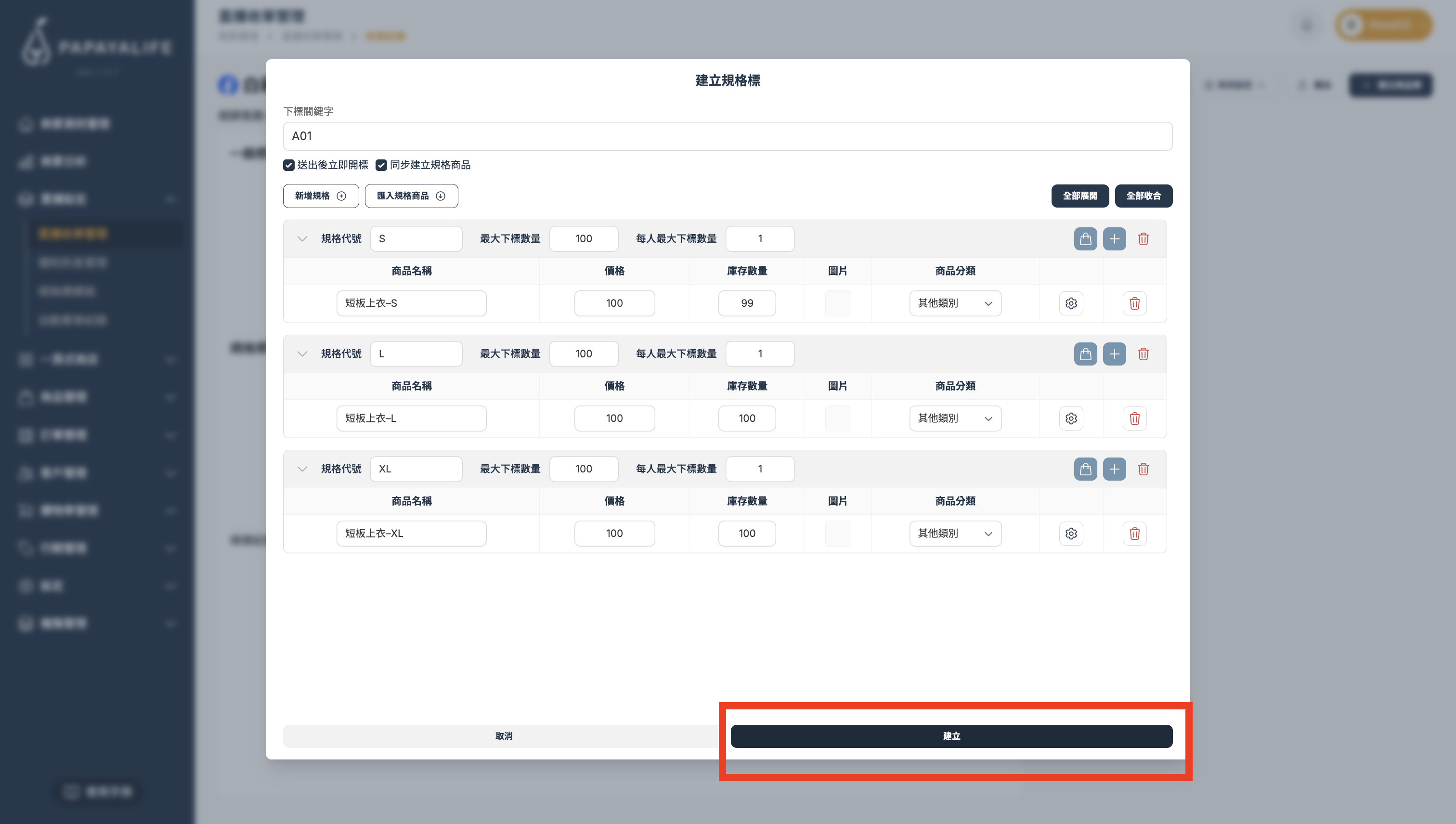Open the gear settings for 短板上衣–S product
Viewport: 1456px width, 824px height.
pyautogui.click(x=1071, y=303)
